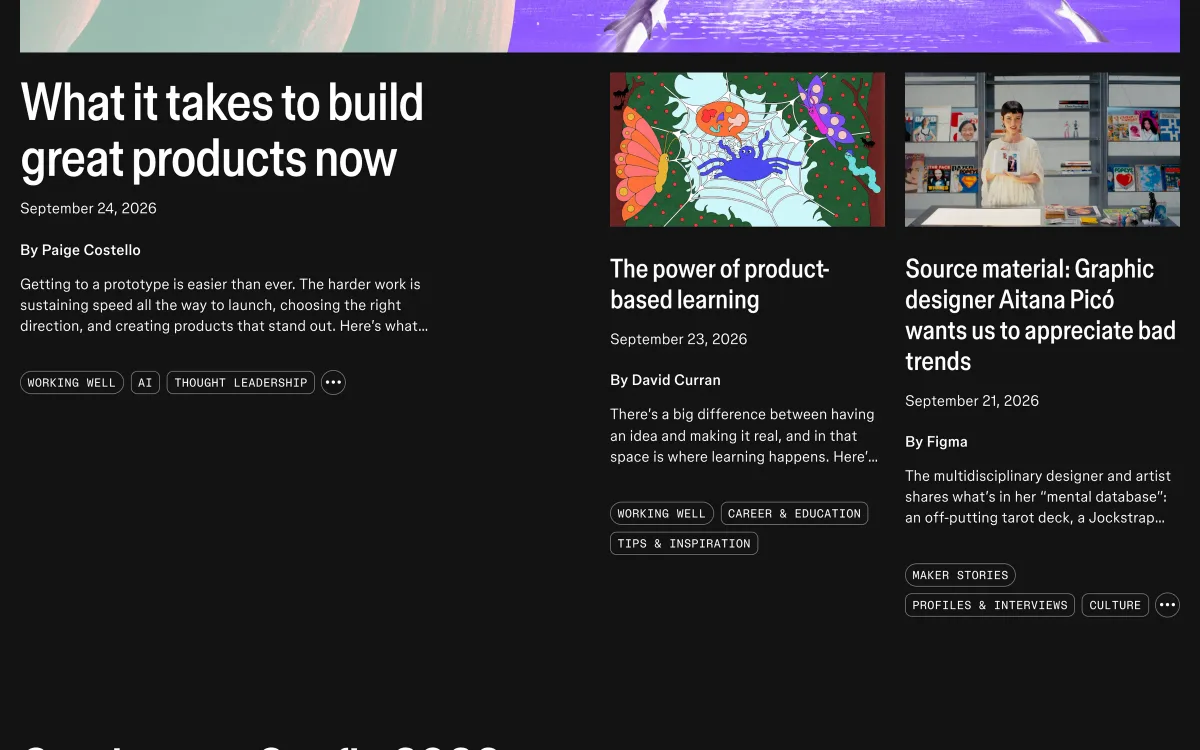Select the TIPS & INSPIRATION tag
Image resolution: width=1200 pixels, height=750 pixels.
tap(684, 543)
